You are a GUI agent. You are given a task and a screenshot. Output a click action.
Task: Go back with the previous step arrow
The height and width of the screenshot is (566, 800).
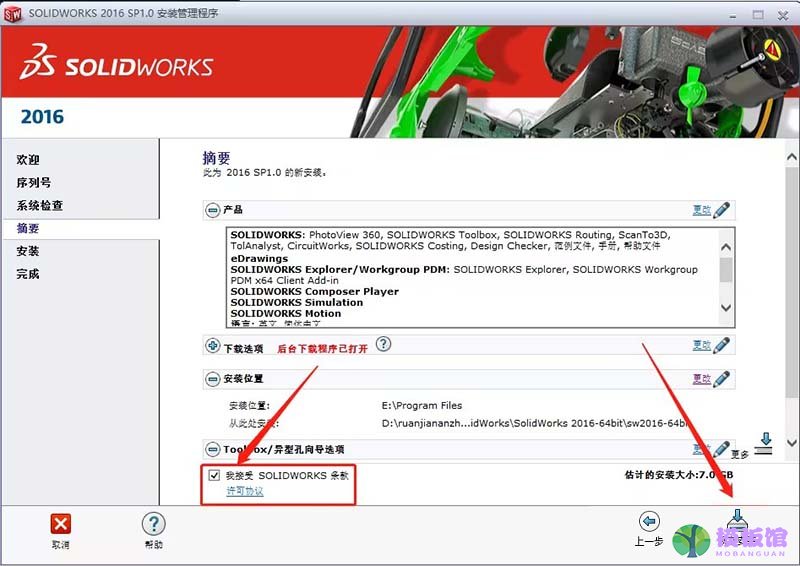point(649,522)
